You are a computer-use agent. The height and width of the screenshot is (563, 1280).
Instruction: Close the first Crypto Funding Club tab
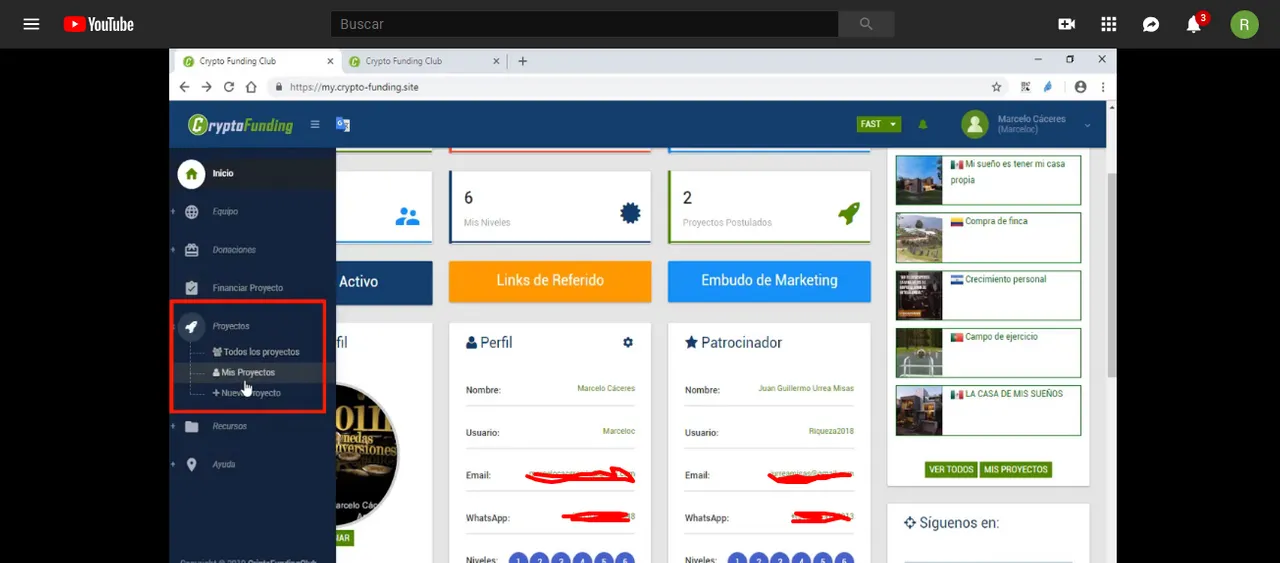pos(330,61)
